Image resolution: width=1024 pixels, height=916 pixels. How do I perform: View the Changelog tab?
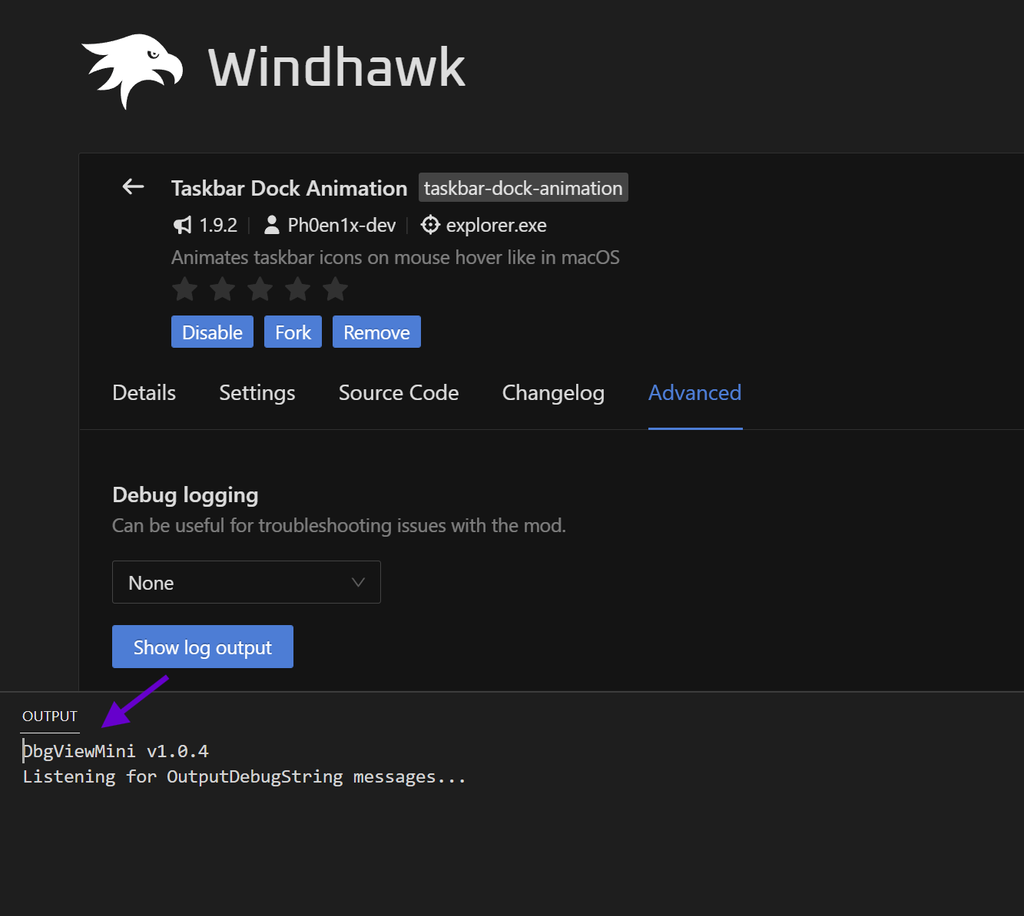click(x=553, y=393)
